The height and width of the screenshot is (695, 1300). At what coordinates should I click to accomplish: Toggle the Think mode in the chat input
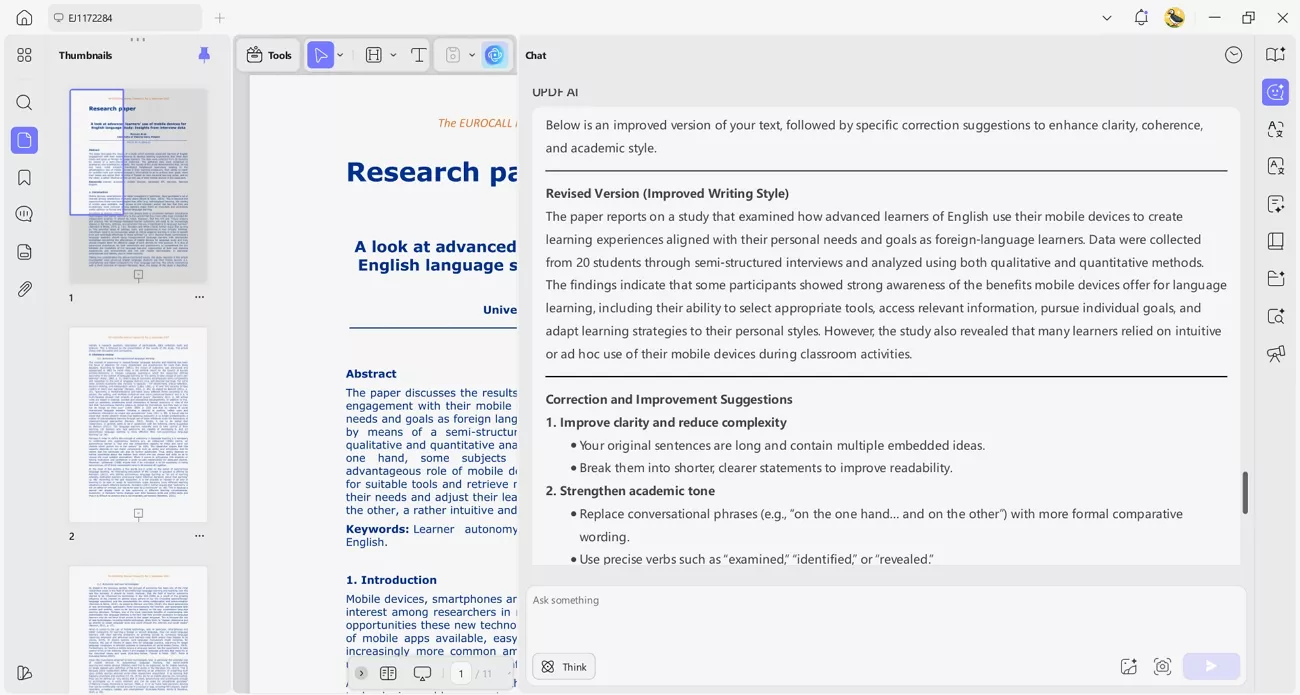[x=563, y=666]
